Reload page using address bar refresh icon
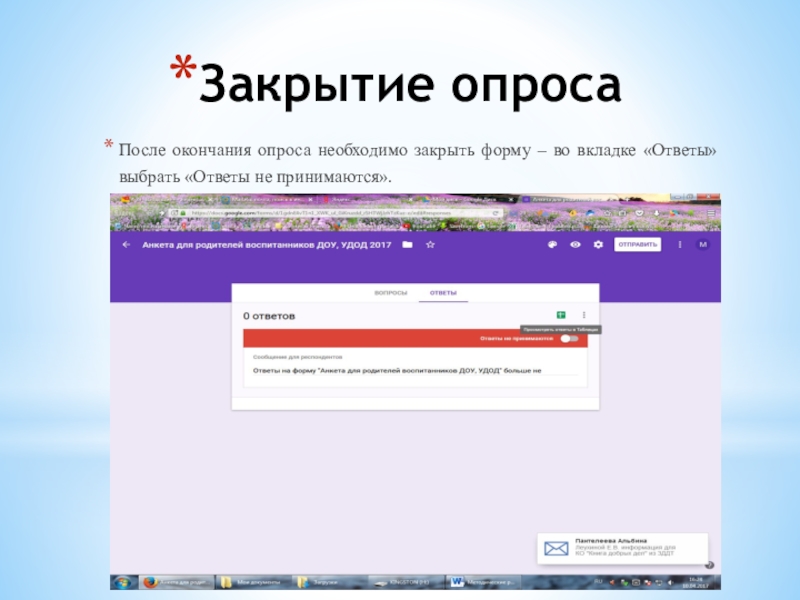The width and height of the screenshot is (800, 600). coord(495,213)
